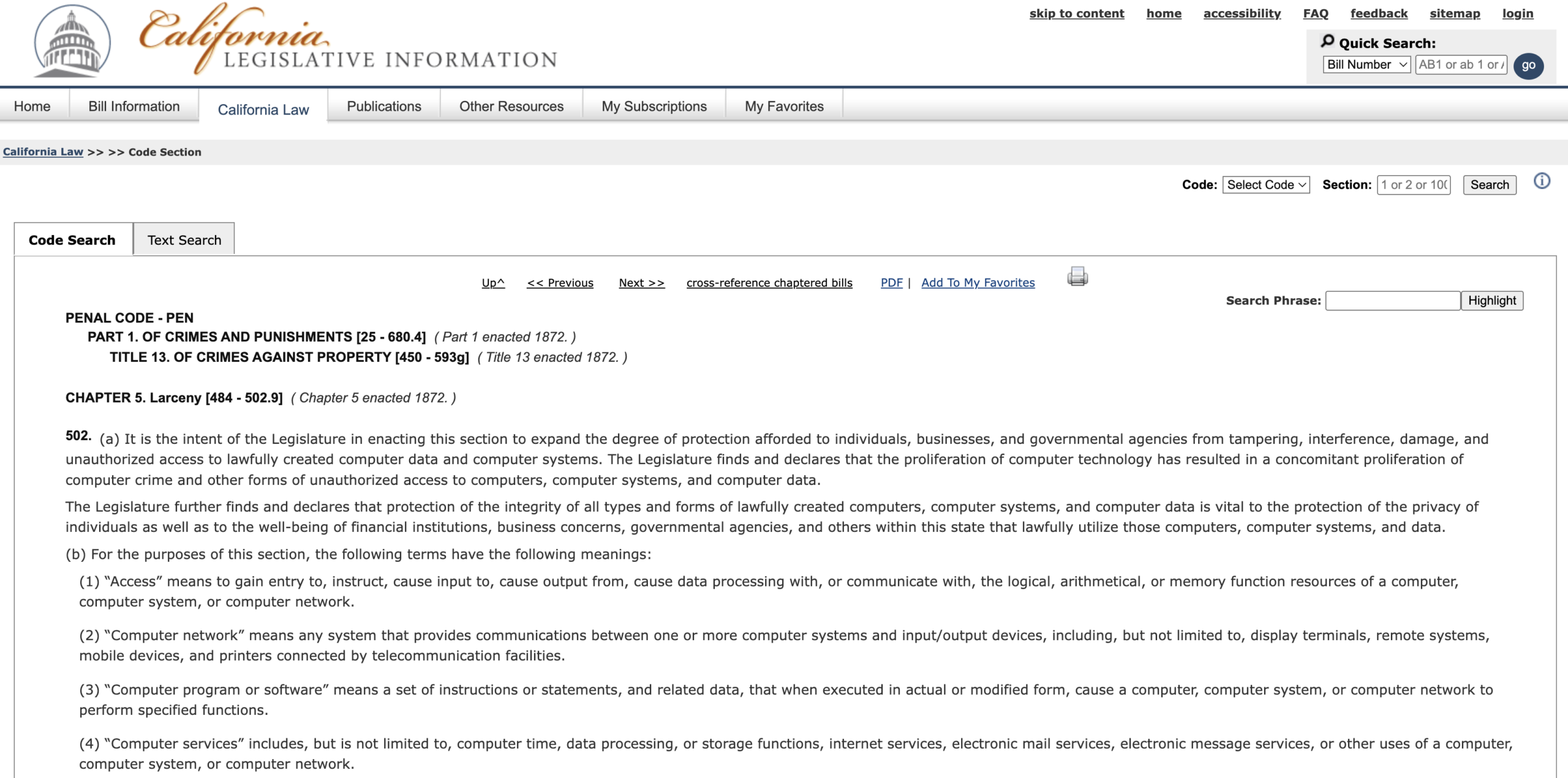This screenshot has width=1568, height=778.
Task: Open the Publications menu tab
Action: coord(383,107)
